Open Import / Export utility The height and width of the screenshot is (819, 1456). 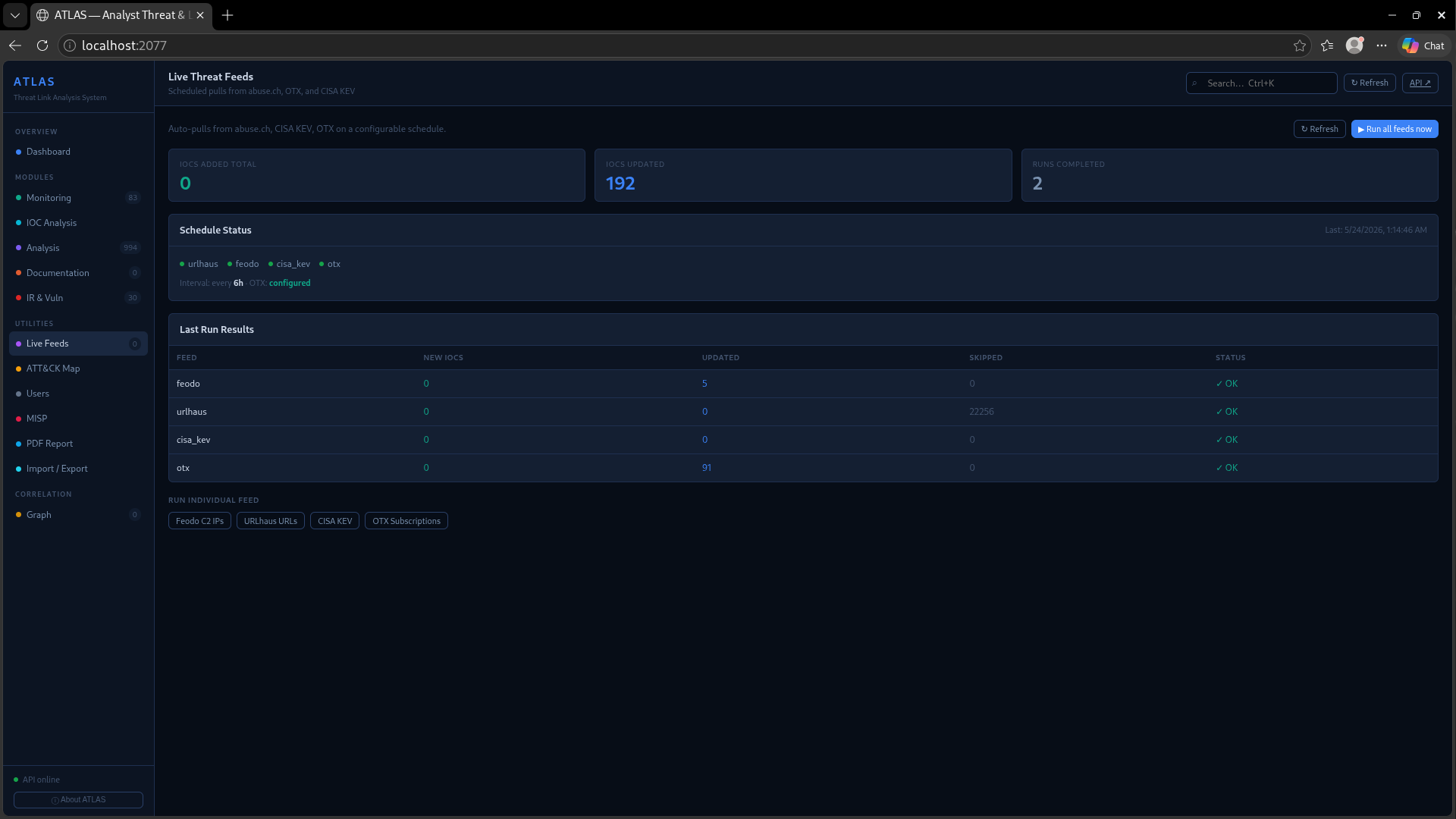click(78, 469)
